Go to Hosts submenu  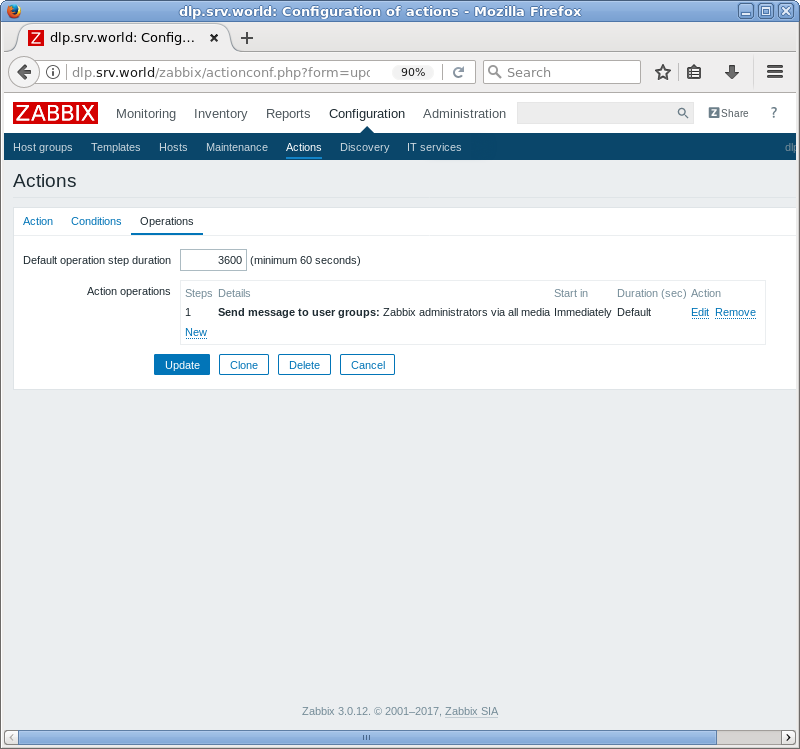click(173, 147)
